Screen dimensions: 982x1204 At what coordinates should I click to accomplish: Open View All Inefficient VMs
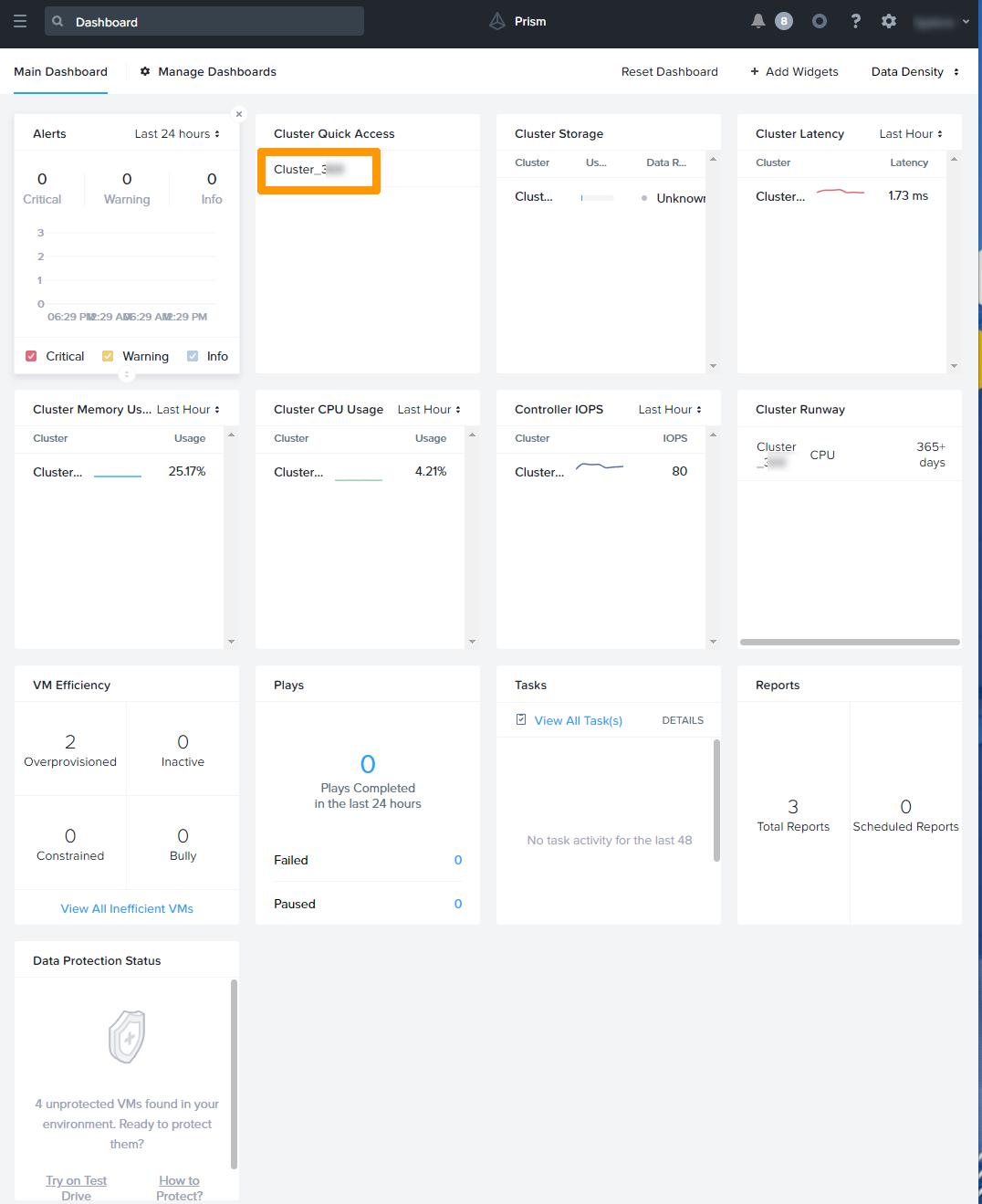tap(126, 908)
